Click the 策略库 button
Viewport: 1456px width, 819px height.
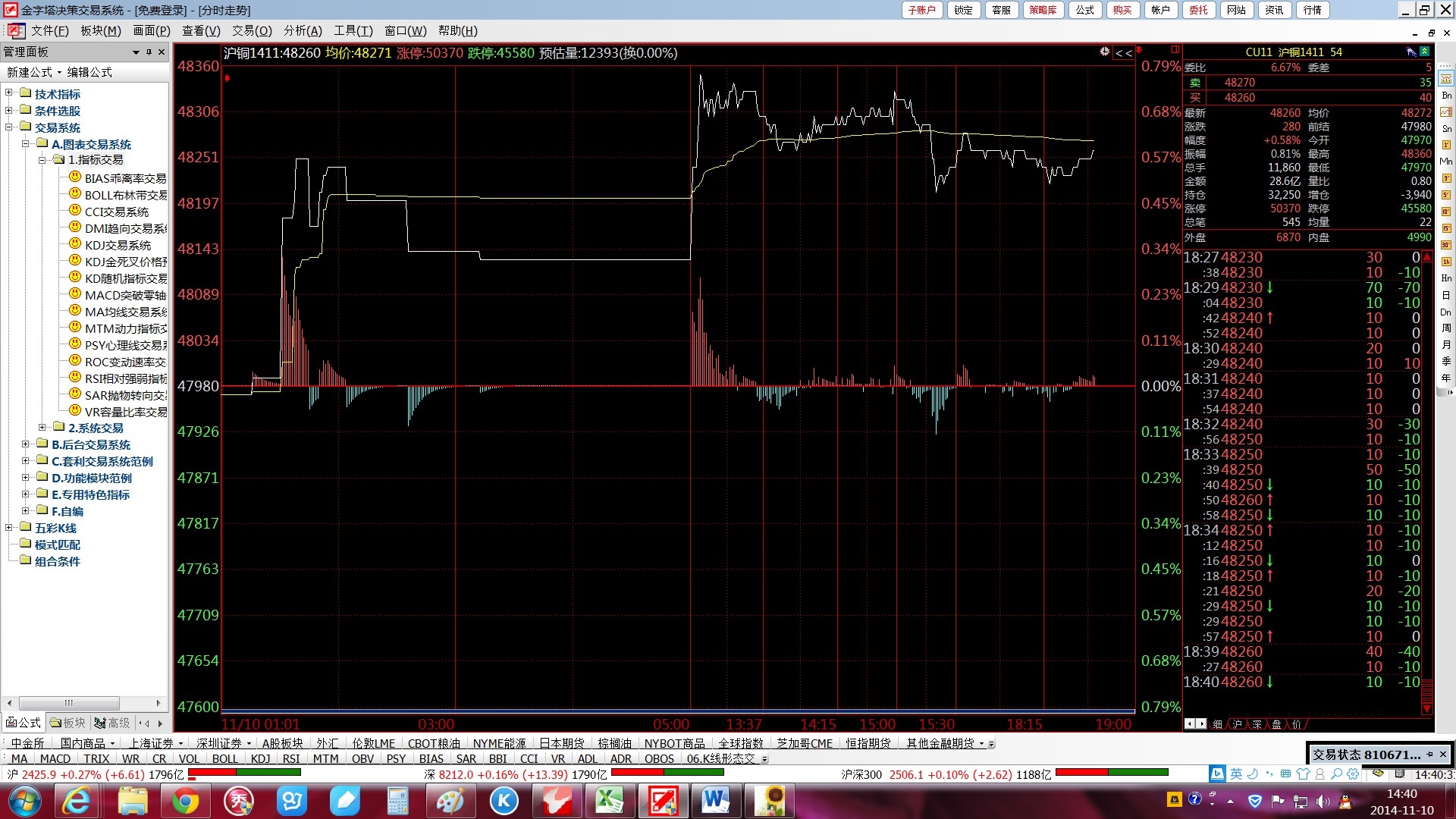coord(1042,10)
